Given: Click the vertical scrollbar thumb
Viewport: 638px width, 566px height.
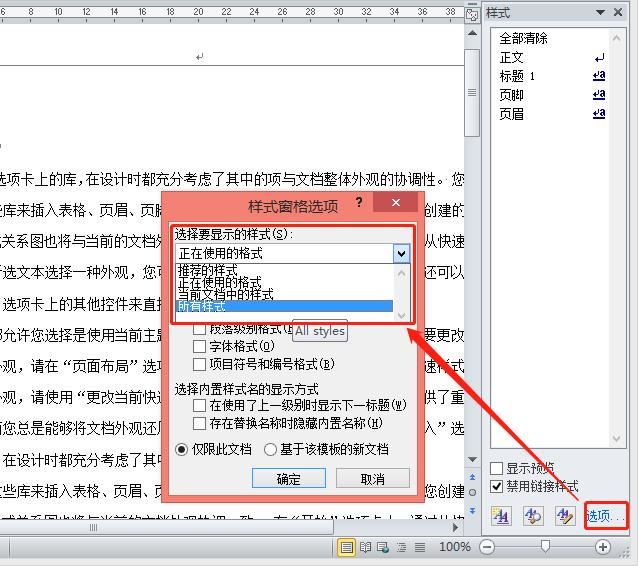Looking at the screenshot, I should (x=472, y=93).
